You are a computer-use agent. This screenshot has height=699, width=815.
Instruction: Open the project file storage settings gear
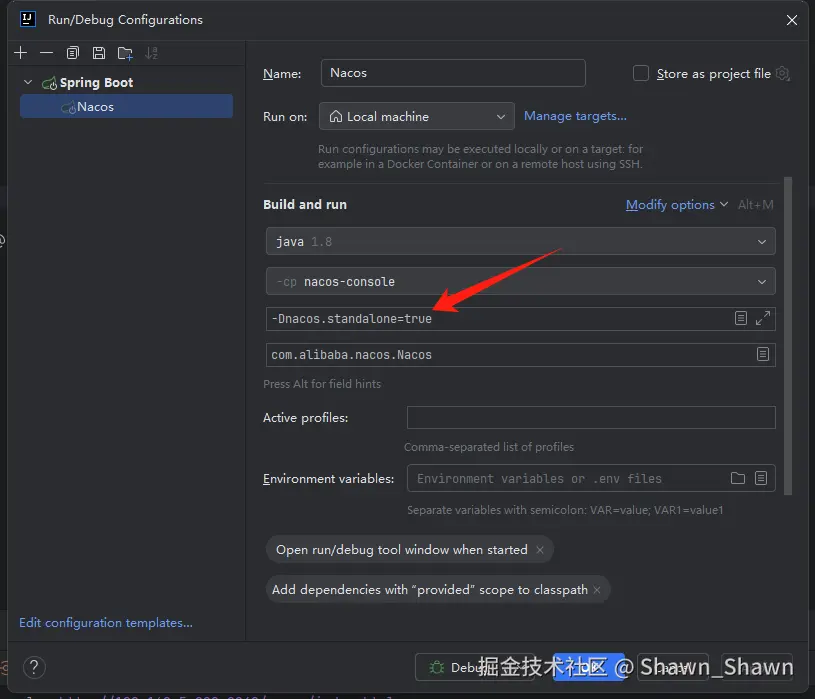click(783, 74)
